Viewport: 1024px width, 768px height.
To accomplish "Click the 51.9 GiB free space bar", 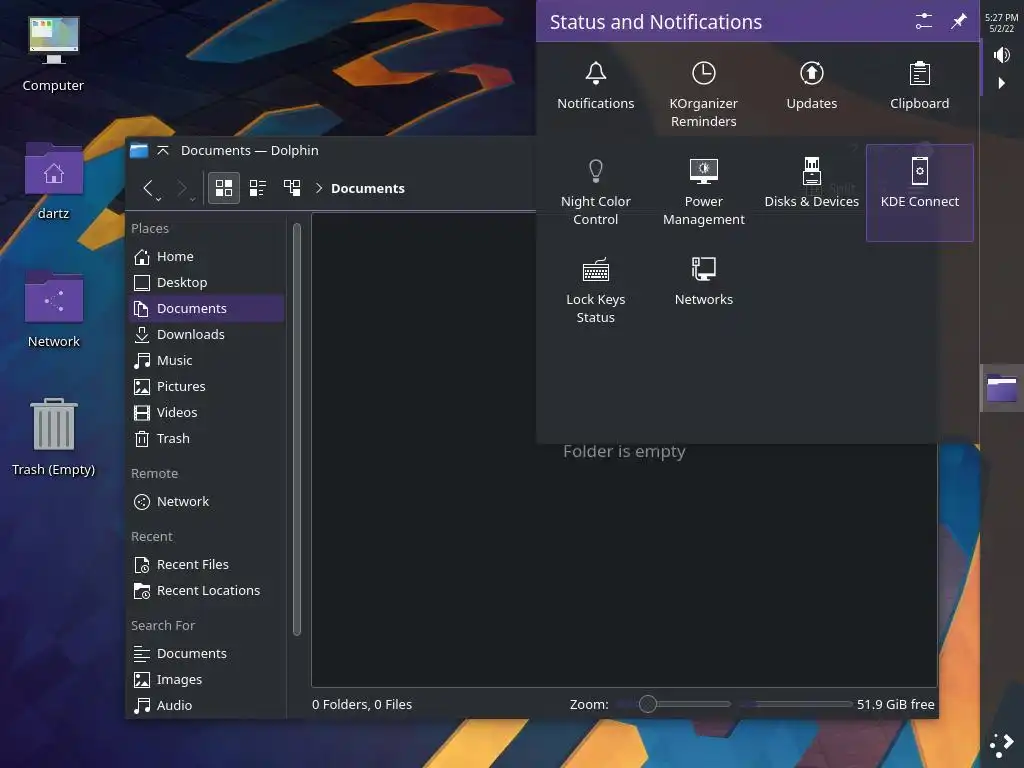I will [x=794, y=704].
